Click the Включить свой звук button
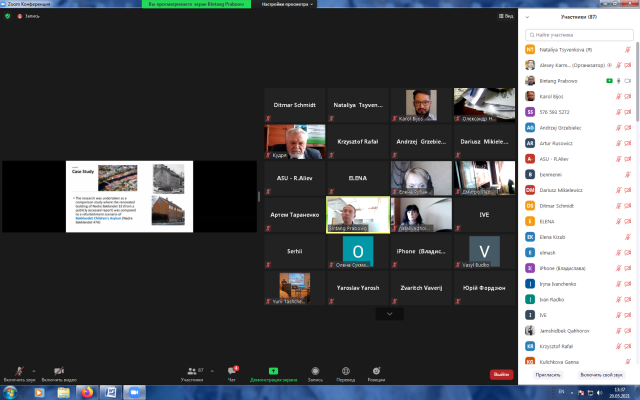The image size is (640, 400). tap(602, 375)
